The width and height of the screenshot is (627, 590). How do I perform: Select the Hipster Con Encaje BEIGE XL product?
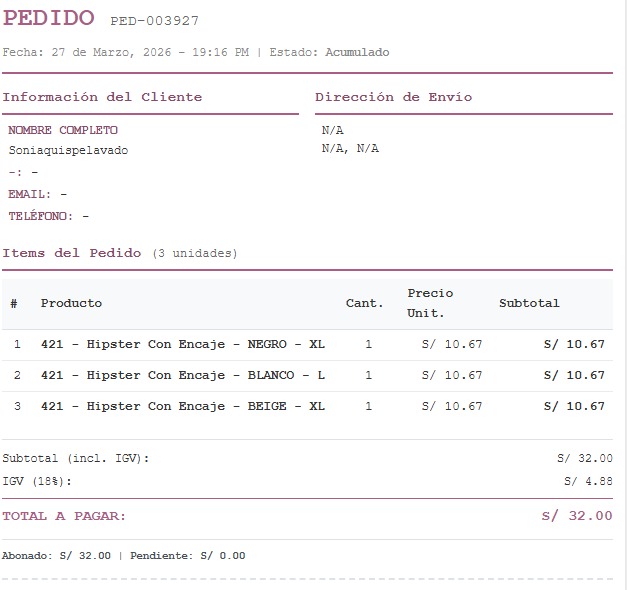[x=182, y=406]
